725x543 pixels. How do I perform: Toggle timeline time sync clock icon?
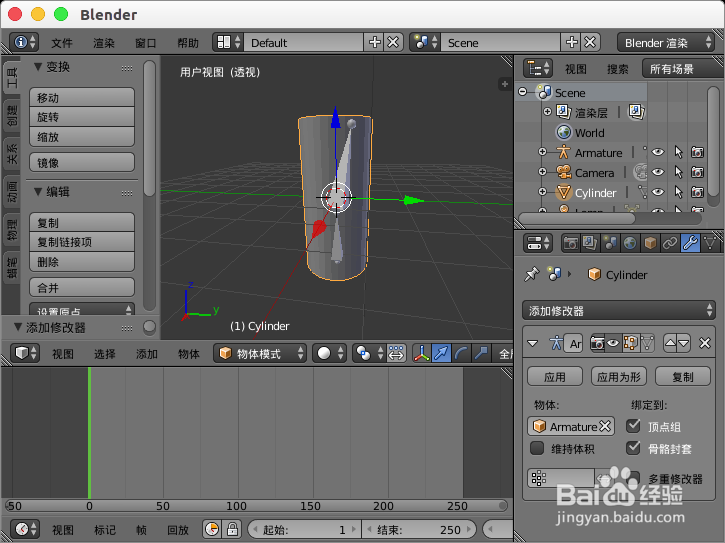[x=212, y=529]
